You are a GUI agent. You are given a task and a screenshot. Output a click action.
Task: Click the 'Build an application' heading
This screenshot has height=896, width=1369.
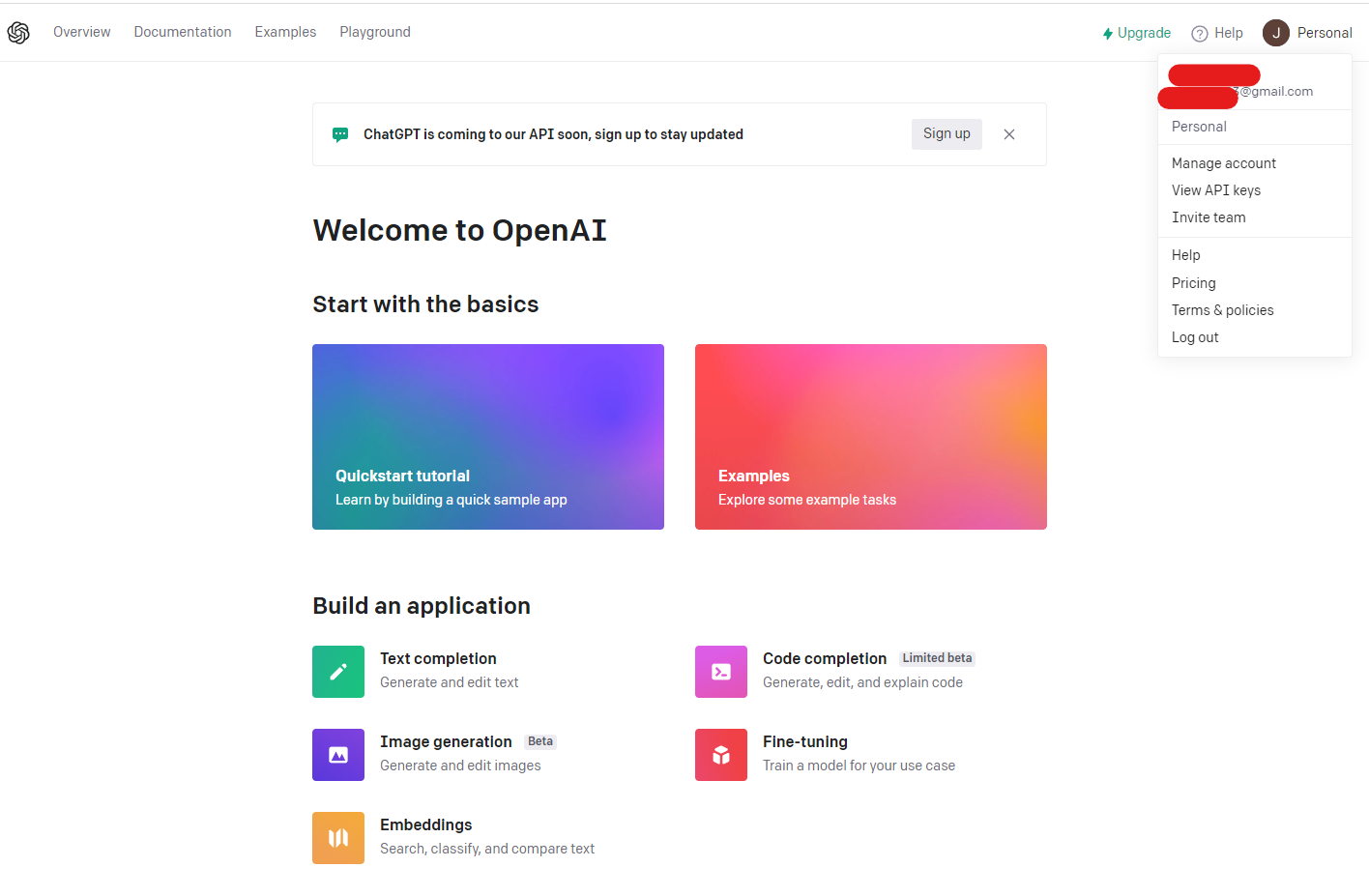point(422,606)
